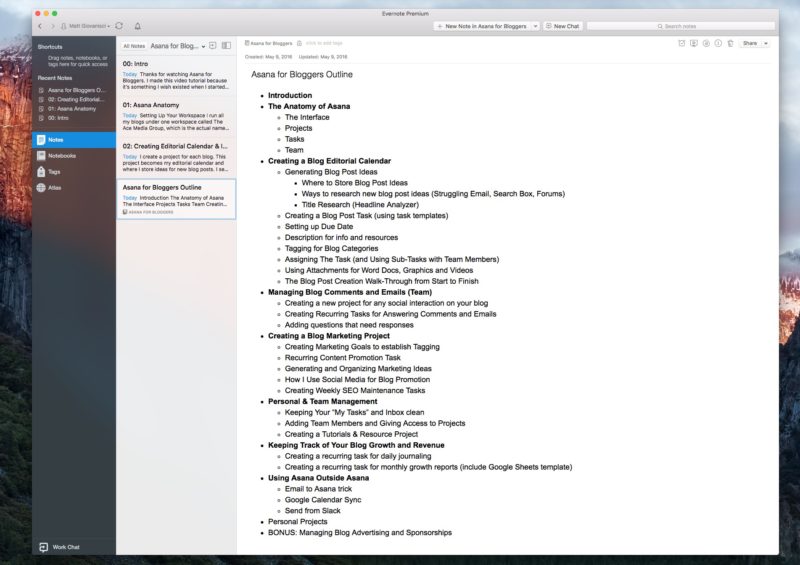800x565 pixels.
Task: Click the note title Asana for Bloggers Outline
Action: coord(302,75)
